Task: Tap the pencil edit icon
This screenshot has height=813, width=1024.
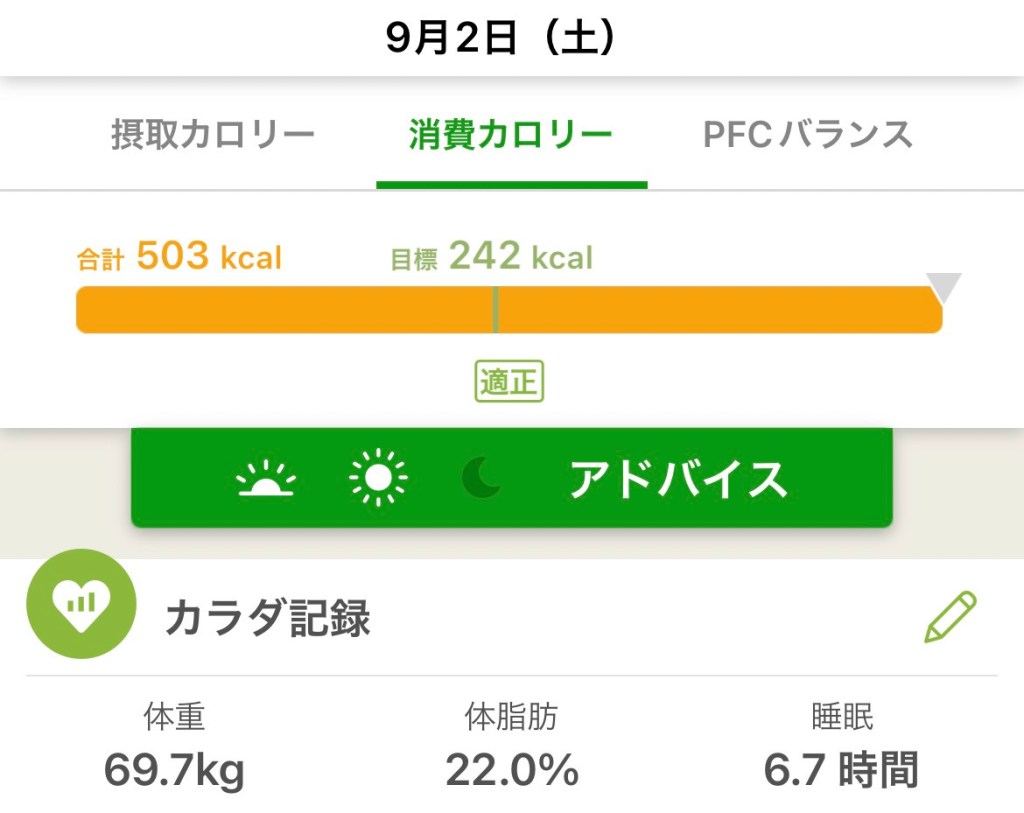Action: point(949,617)
